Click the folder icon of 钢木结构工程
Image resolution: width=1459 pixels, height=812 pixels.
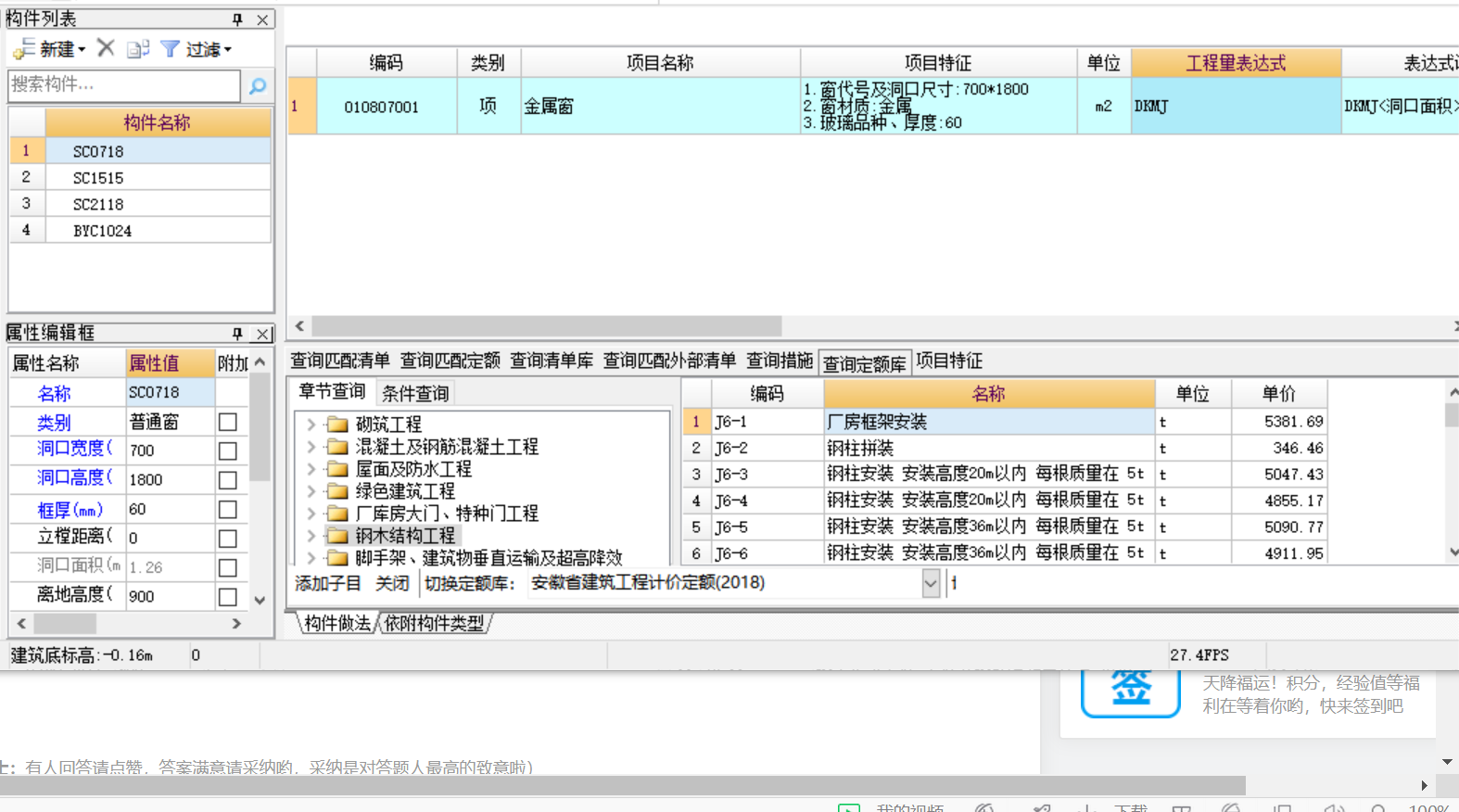click(337, 536)
